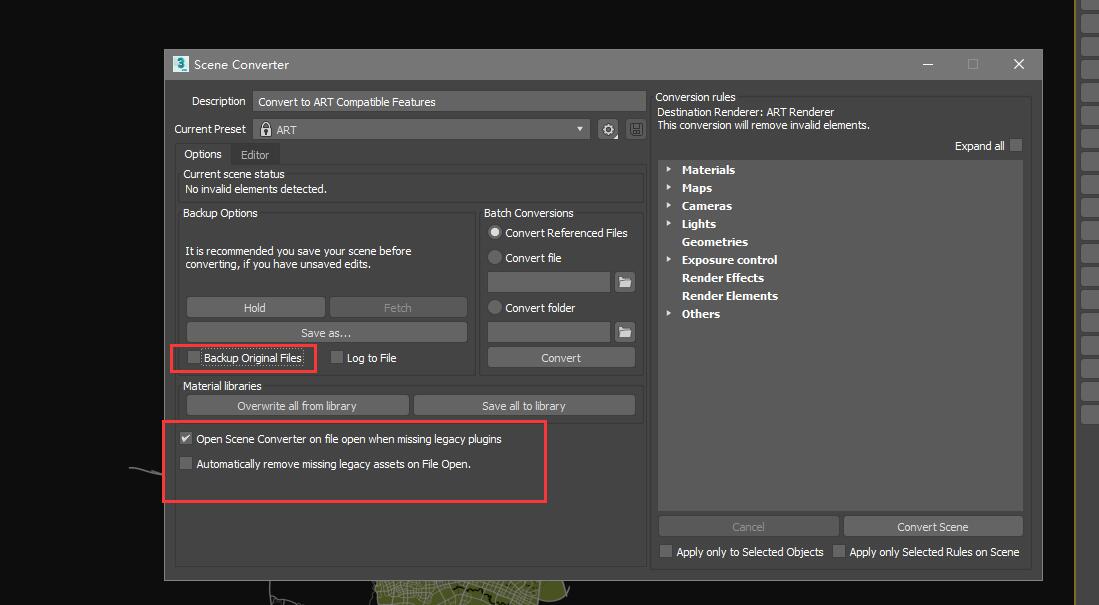
Task: Minimize the Scene Converter window
Action: [927, 64]
